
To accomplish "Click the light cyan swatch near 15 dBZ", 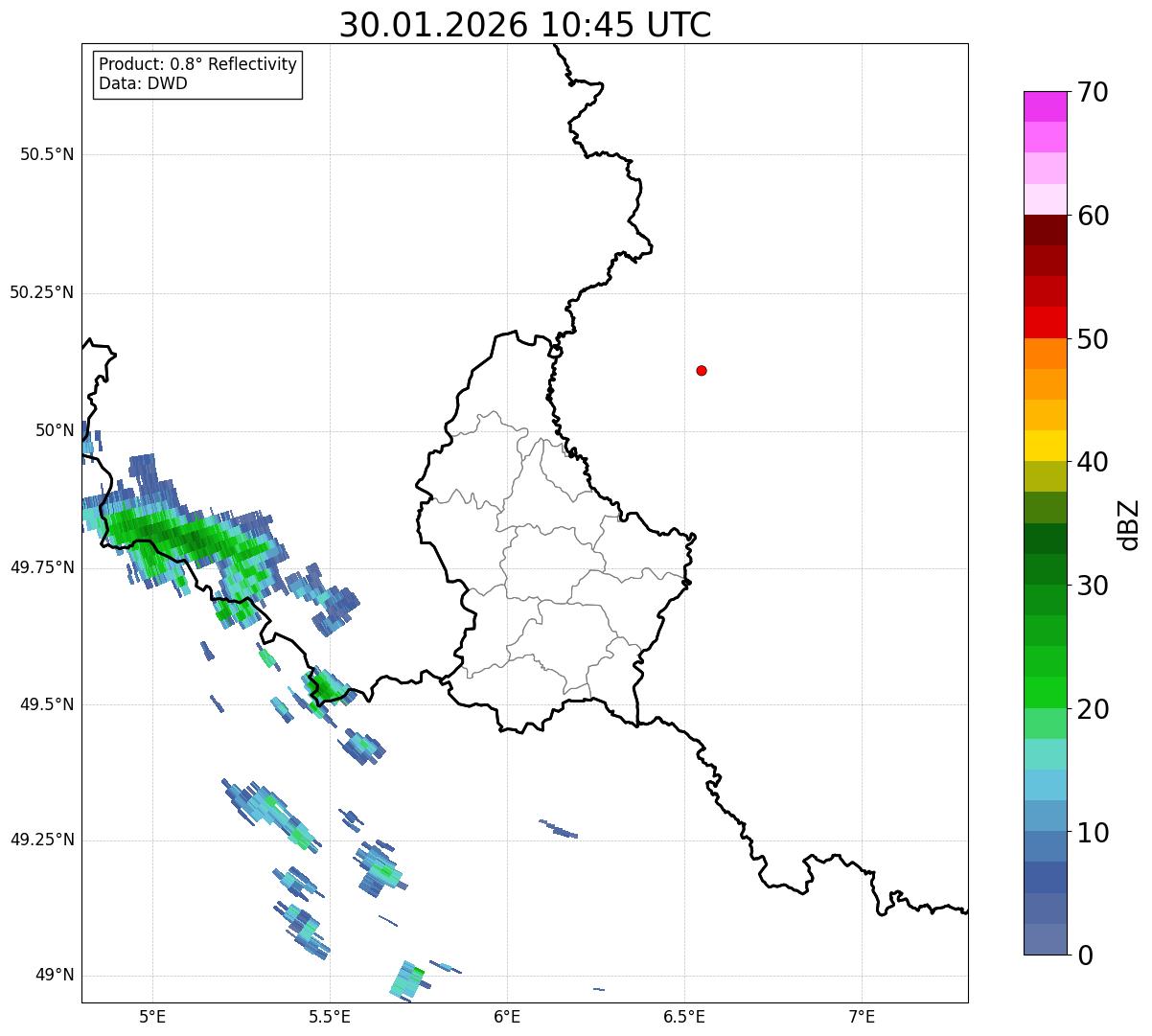I will pyautogui.click(x=1045, y=754).
